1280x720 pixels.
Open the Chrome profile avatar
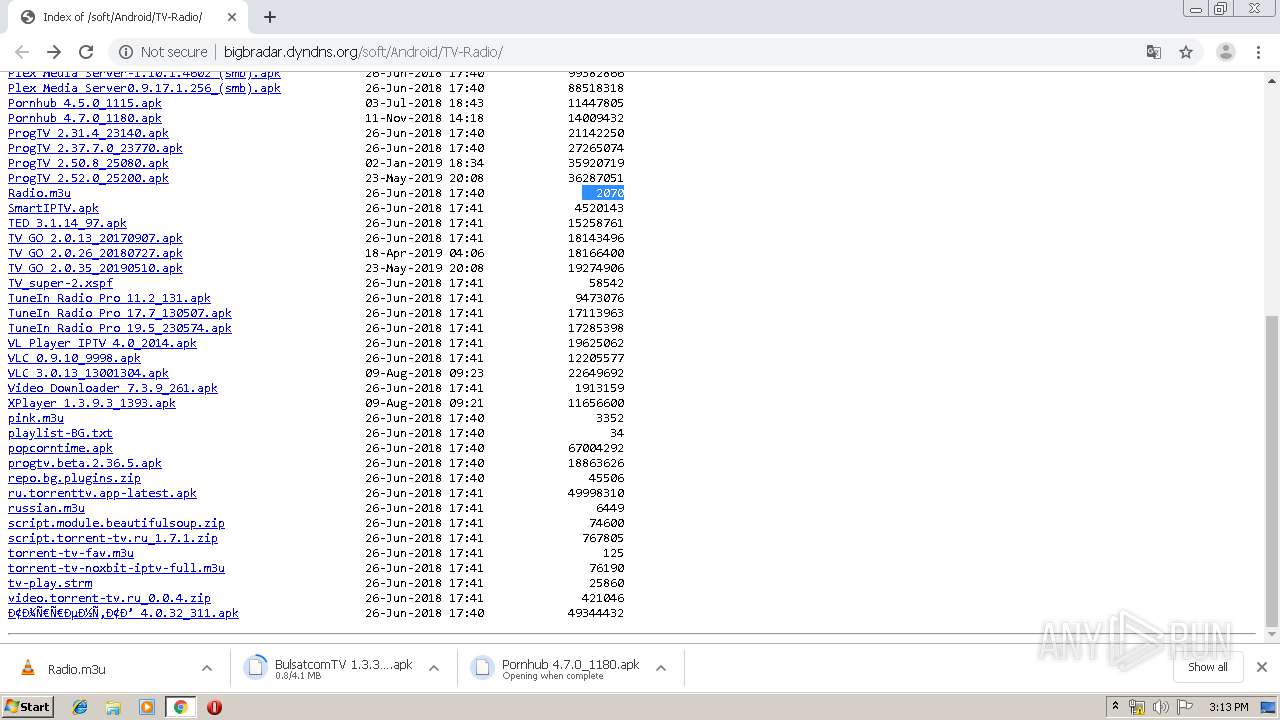click(x=1225, y=52)
